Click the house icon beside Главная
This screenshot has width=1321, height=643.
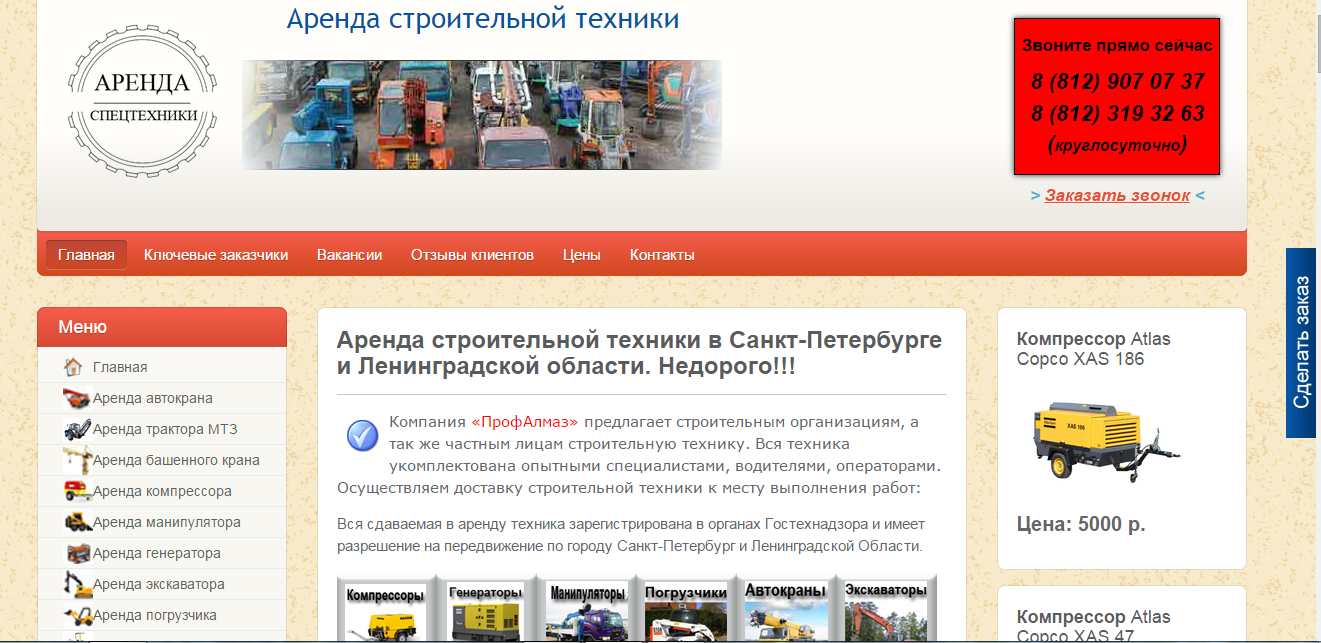click(x=73, y=367)
